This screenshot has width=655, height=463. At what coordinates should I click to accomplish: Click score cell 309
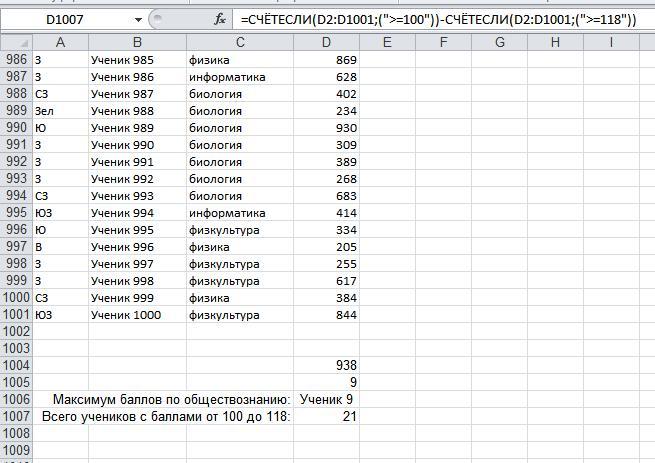pyautogui.click(x=326, y=145)
